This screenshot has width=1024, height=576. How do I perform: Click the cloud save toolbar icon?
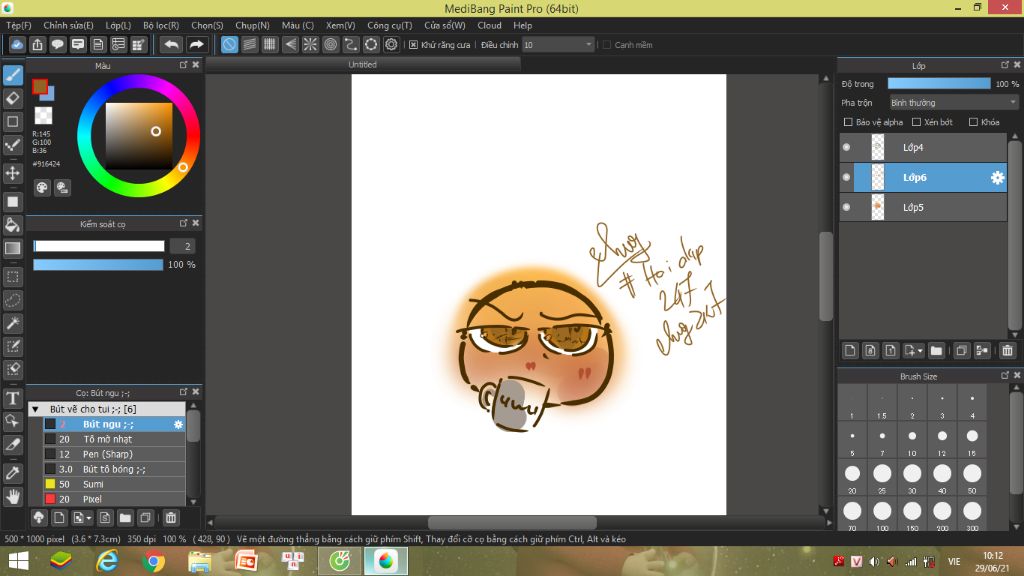(x=17, y=44)
